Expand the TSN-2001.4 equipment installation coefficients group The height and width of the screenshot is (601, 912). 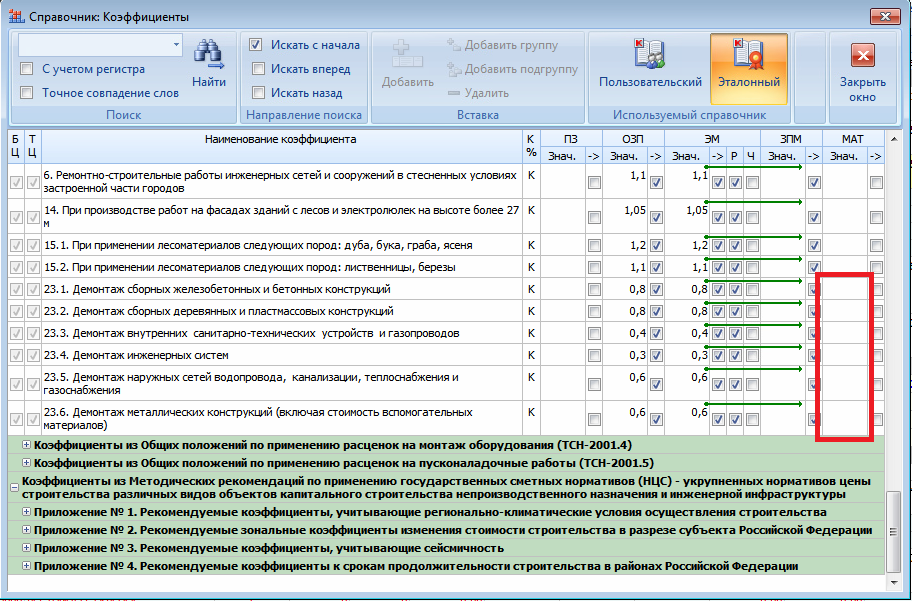point(25,445)
